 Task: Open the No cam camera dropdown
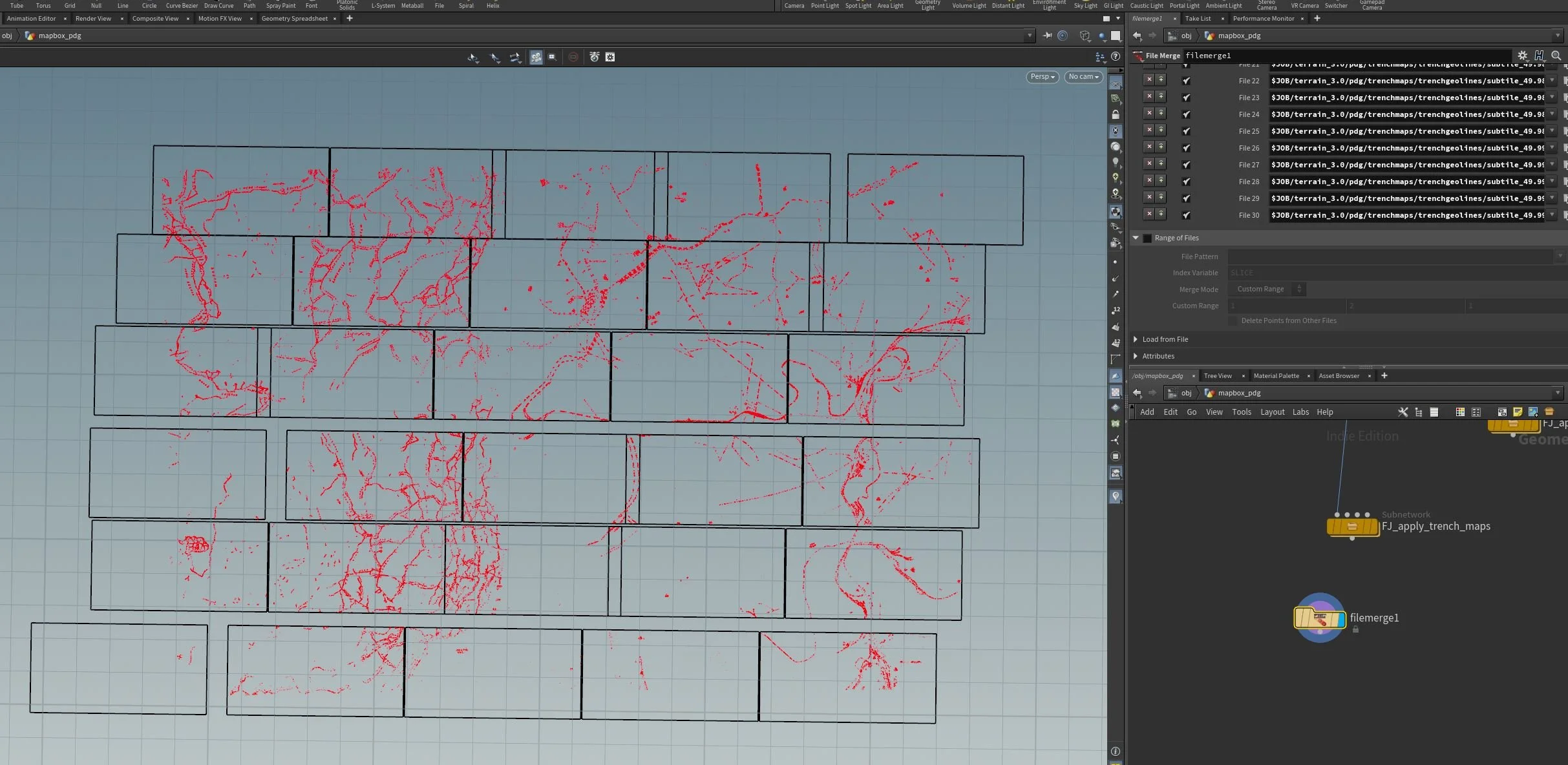[1083, 77]
